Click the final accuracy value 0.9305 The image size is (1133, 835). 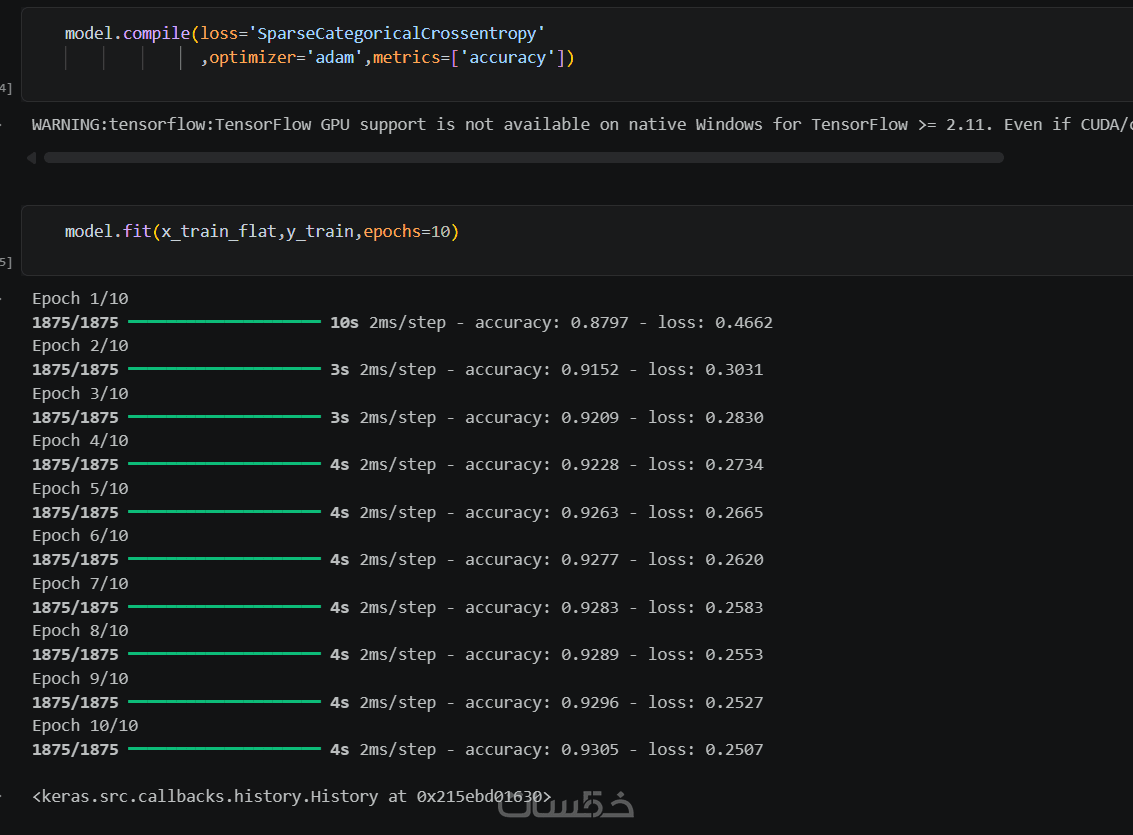590,750
